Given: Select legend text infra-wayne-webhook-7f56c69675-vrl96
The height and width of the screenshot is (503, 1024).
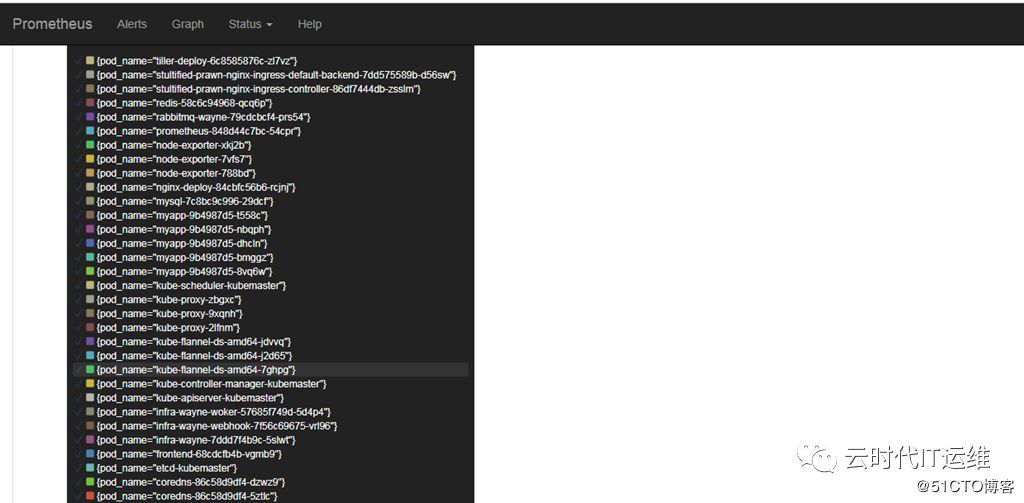Looking at the screenshot, I should 217,426.
